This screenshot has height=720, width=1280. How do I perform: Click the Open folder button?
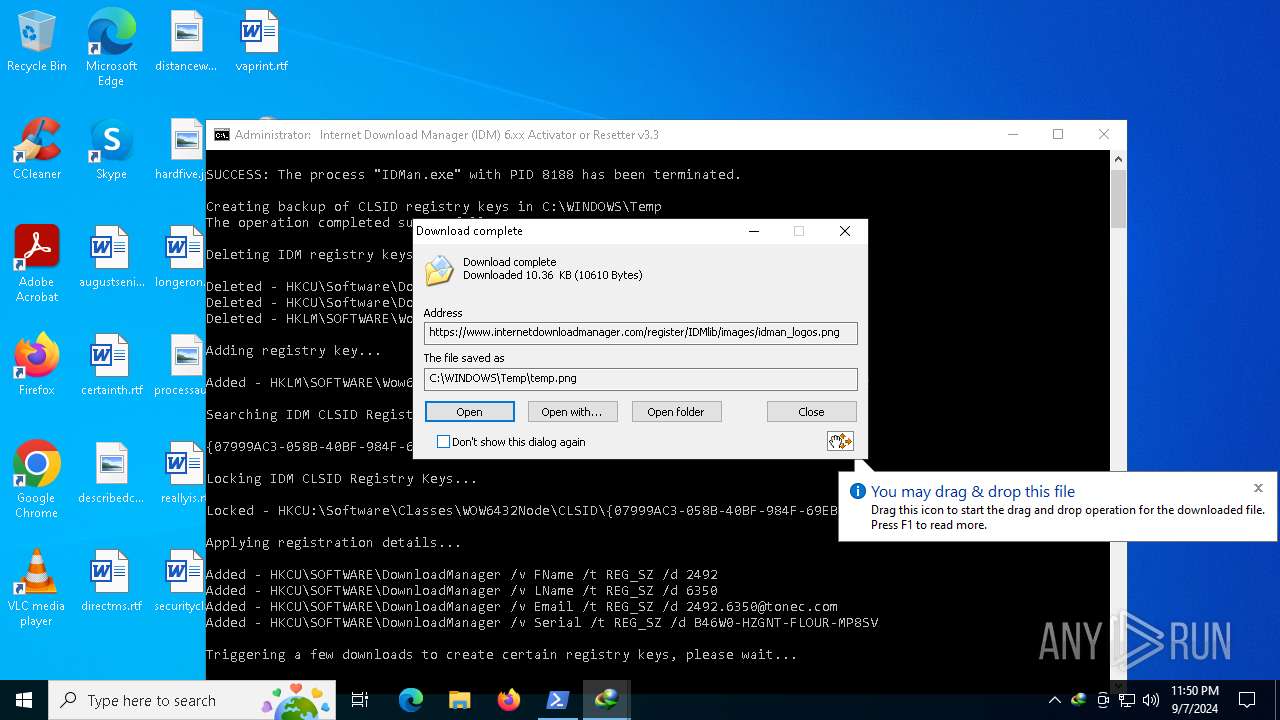click(676, 412)
